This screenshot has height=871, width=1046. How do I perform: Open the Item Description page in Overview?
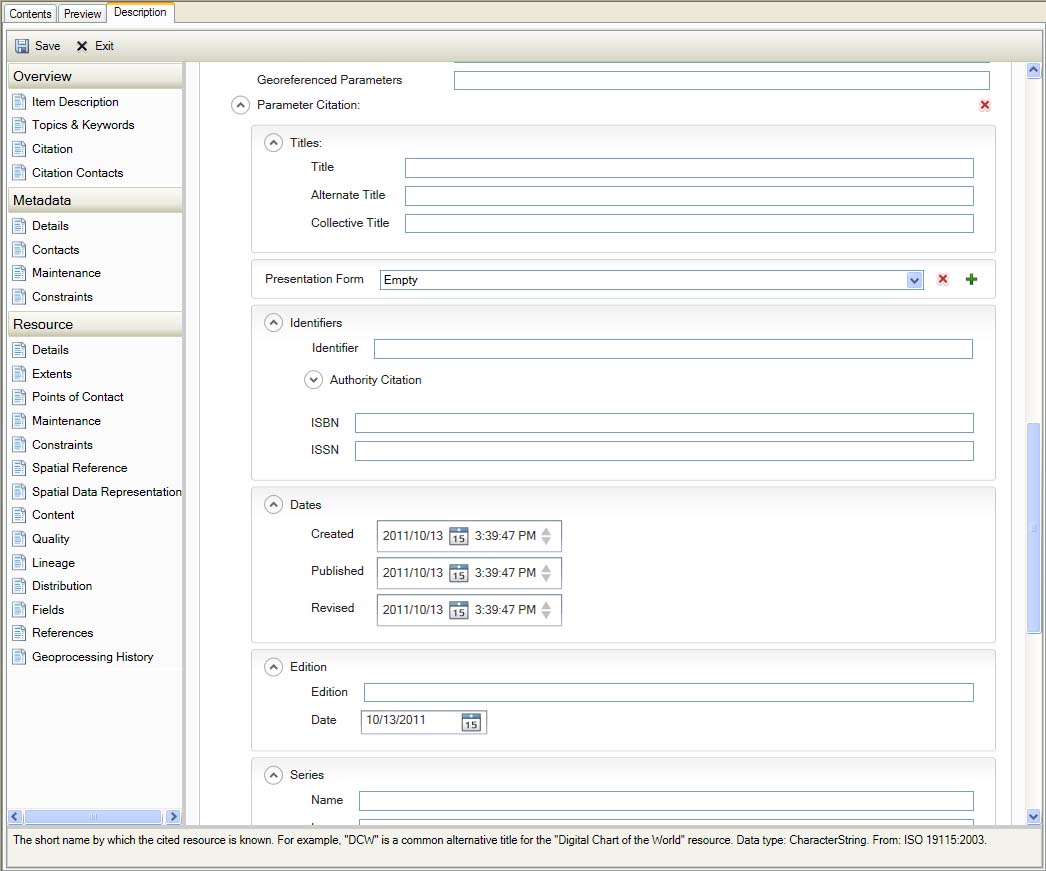pyautogui.click(x=76, y=101)
